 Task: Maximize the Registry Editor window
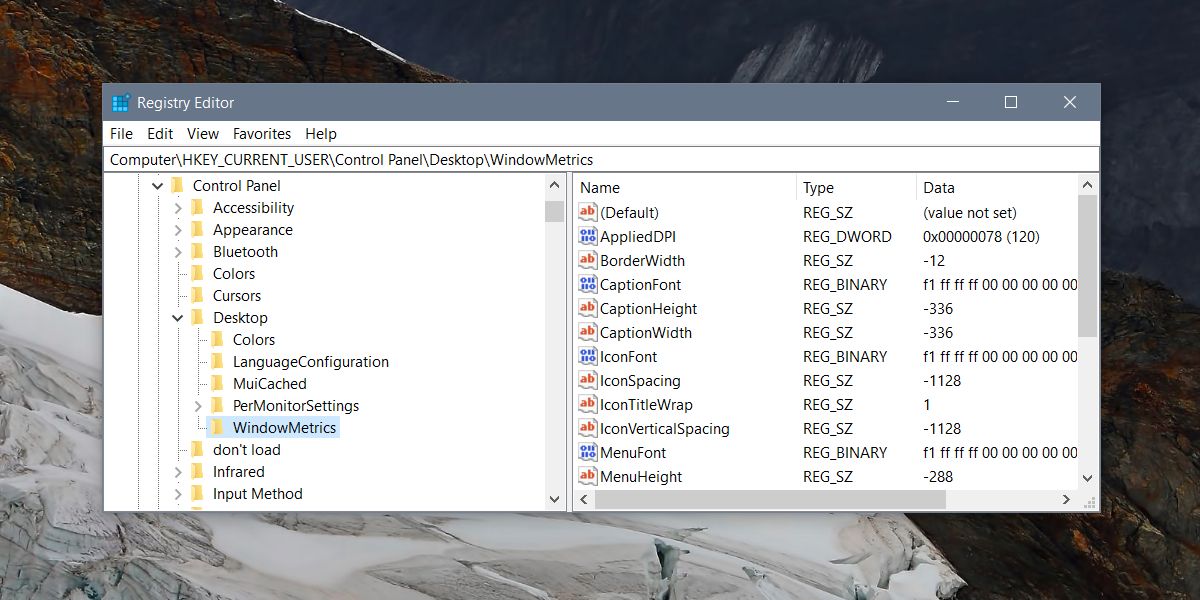1010,102
